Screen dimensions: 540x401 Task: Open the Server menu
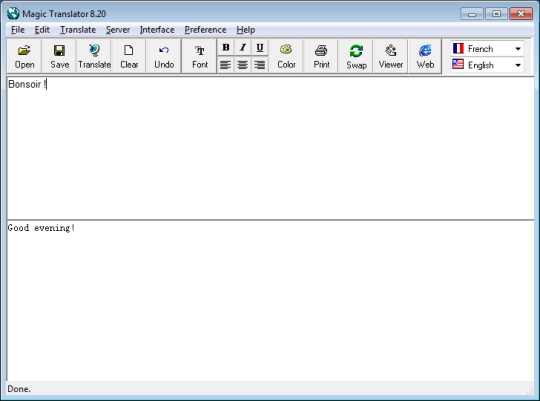point(118,30)
